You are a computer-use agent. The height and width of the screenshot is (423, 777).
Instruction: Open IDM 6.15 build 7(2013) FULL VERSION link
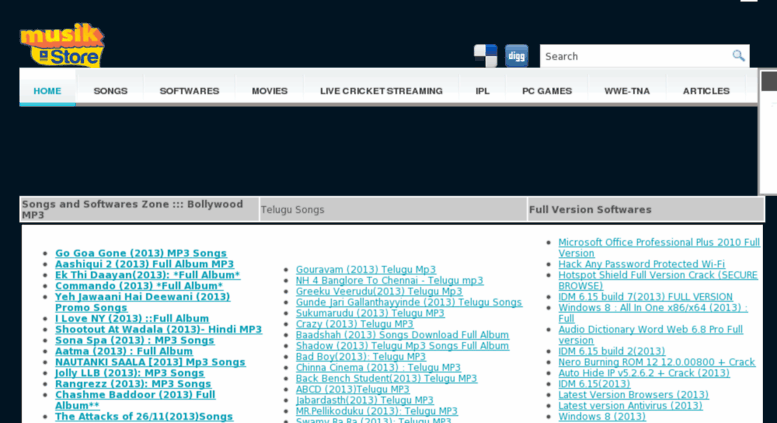click(x=645, y=297)
